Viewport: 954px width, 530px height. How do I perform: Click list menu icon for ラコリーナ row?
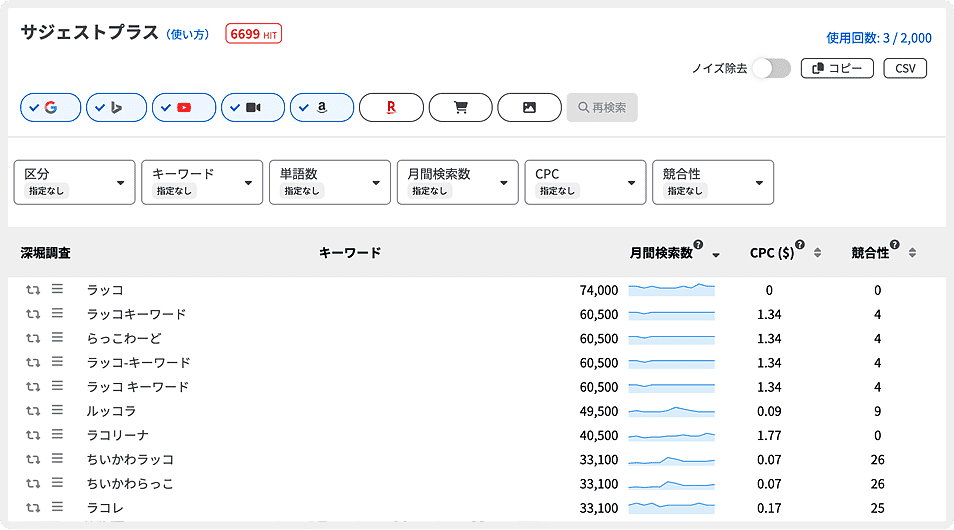tap(57, 434)
